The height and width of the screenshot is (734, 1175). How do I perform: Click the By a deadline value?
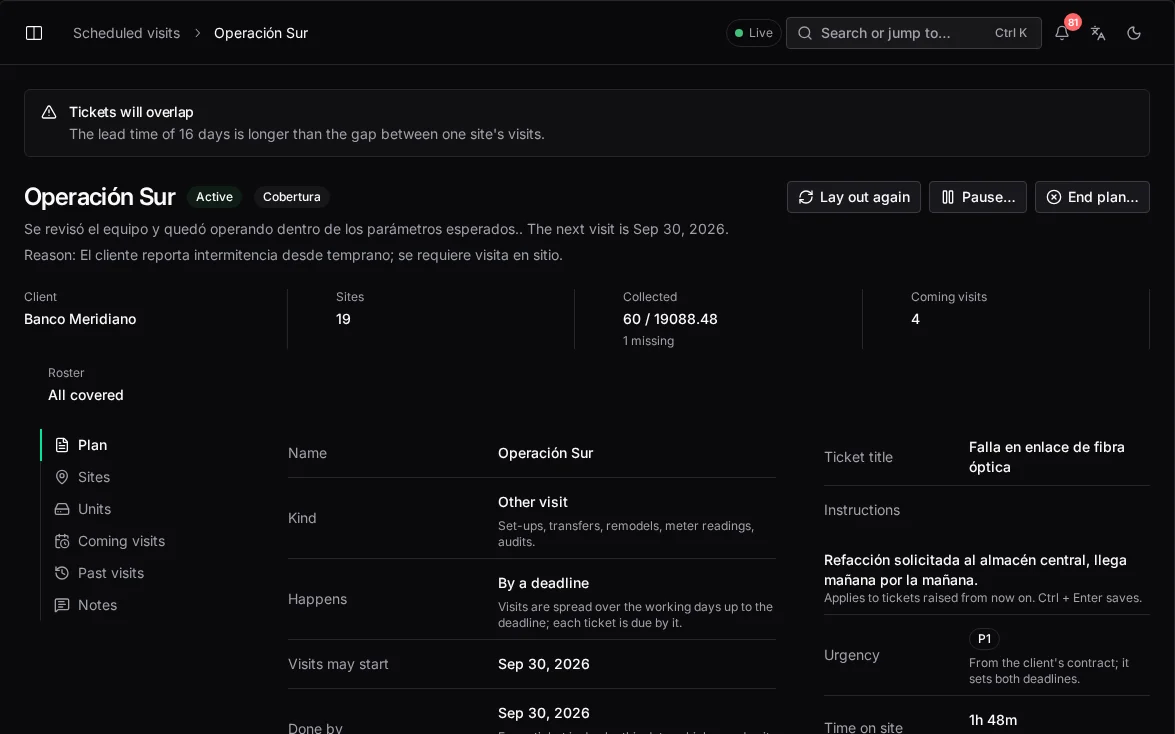click(543, 583)
